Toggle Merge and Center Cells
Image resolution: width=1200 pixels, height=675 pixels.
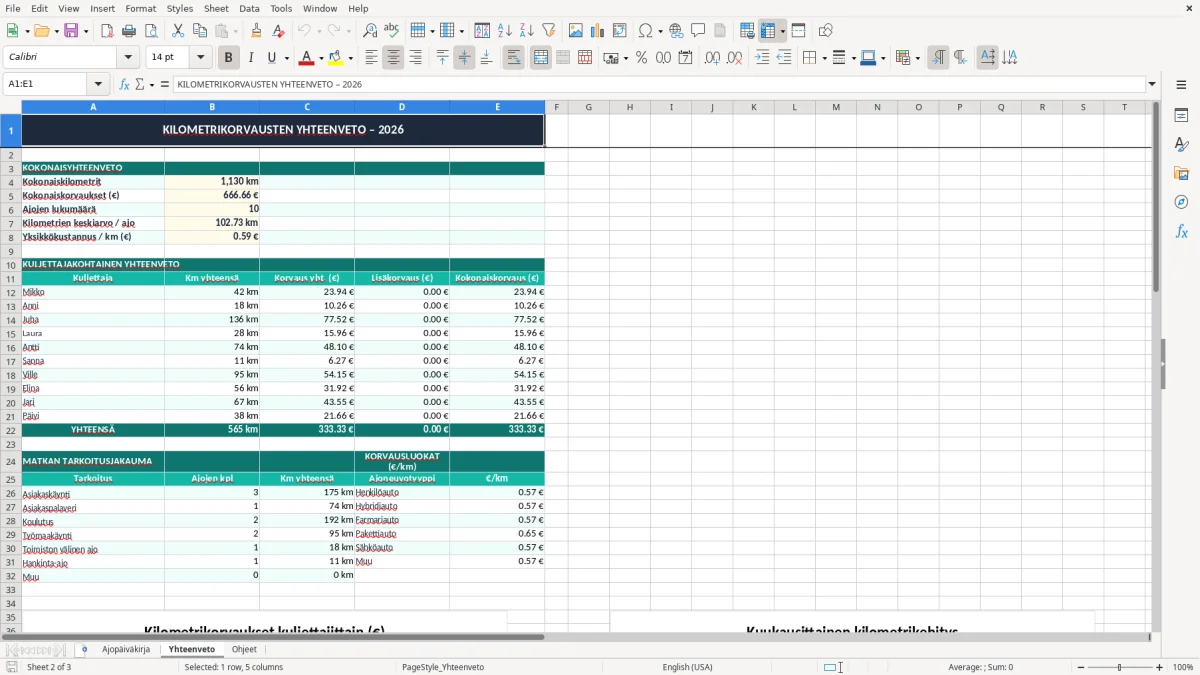(541, 58)
